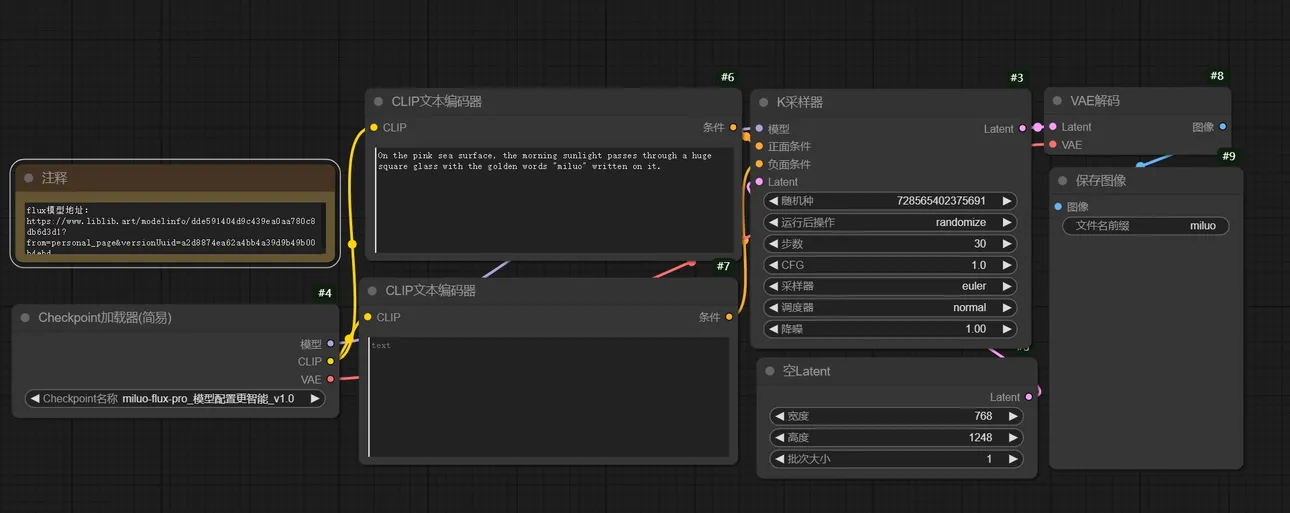Decrease 高度 with its left arrow
The width and height of the screenshot is (1290, 513).
(x=779, y=438)
